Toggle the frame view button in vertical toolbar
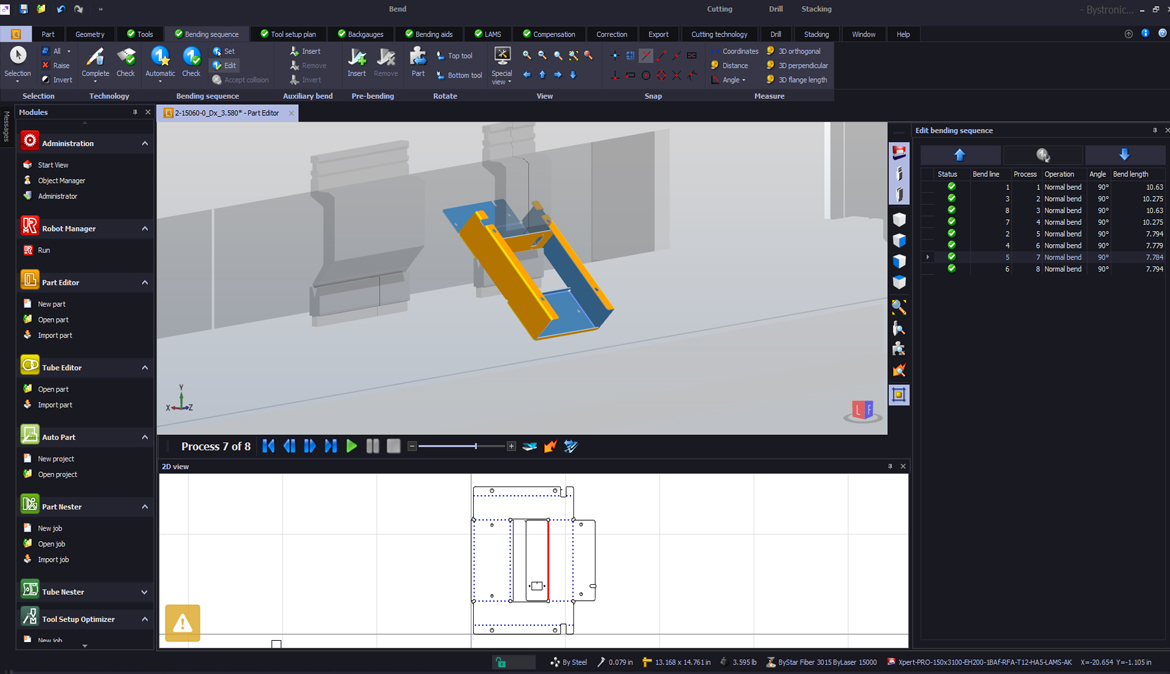The height and width of the screenshot is (674, 1170). 899,395
